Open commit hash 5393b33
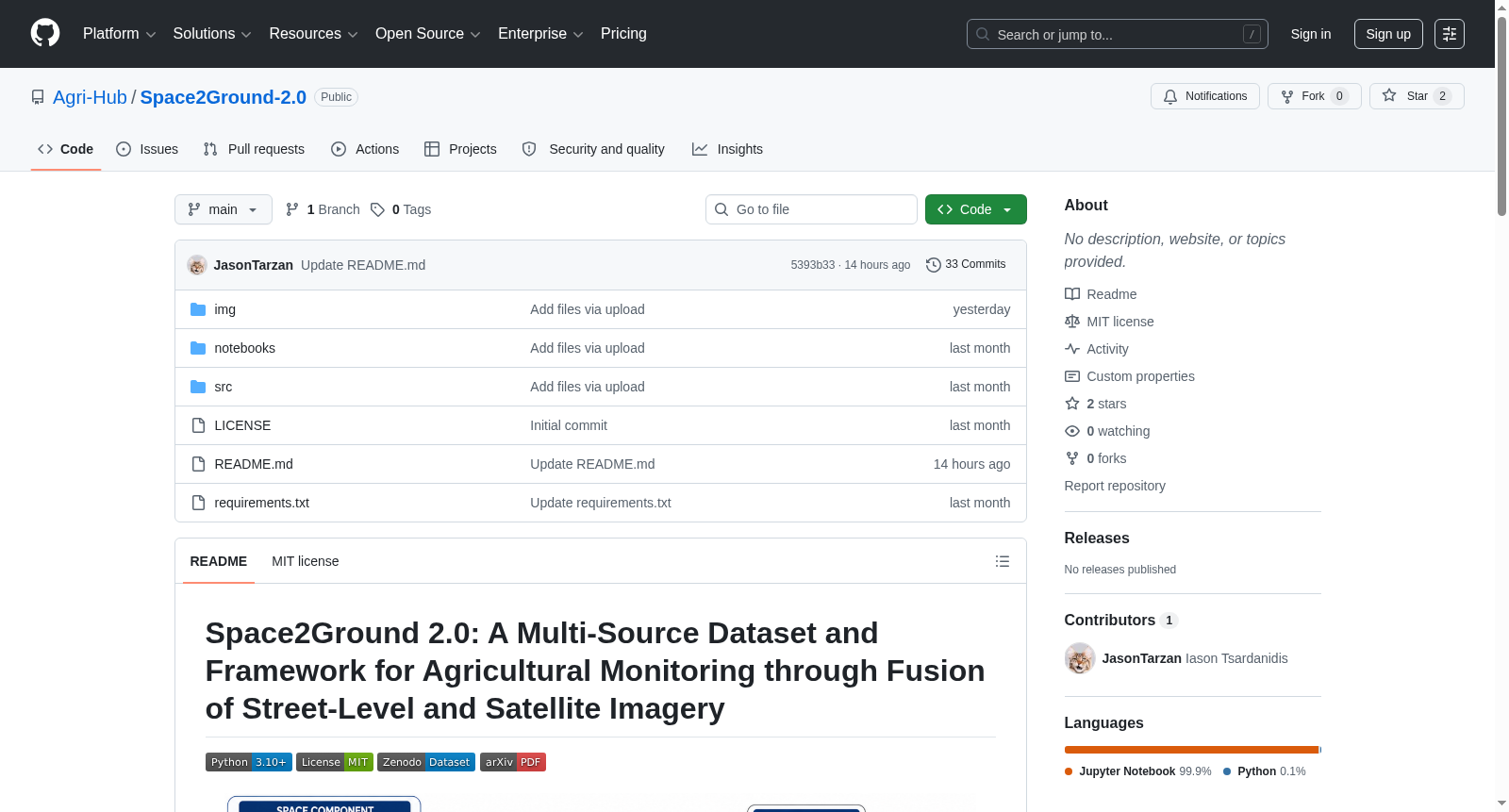Viewport: 1509px width, 812px height. click(x=813, y=265)
